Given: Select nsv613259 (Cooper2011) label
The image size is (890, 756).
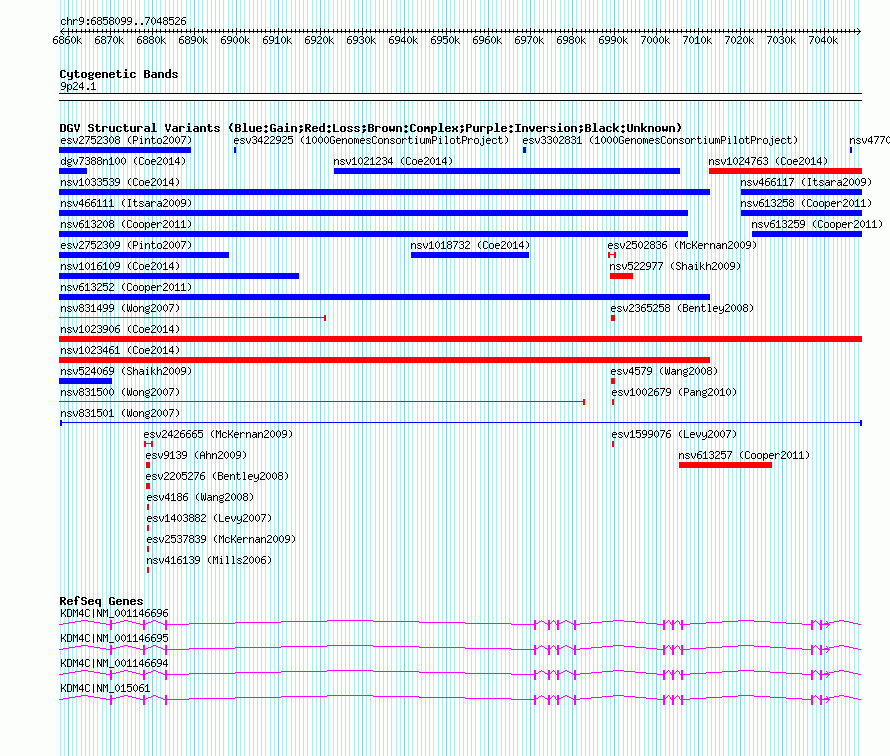Looking at the screenshot, I should [x=817, y=224].
